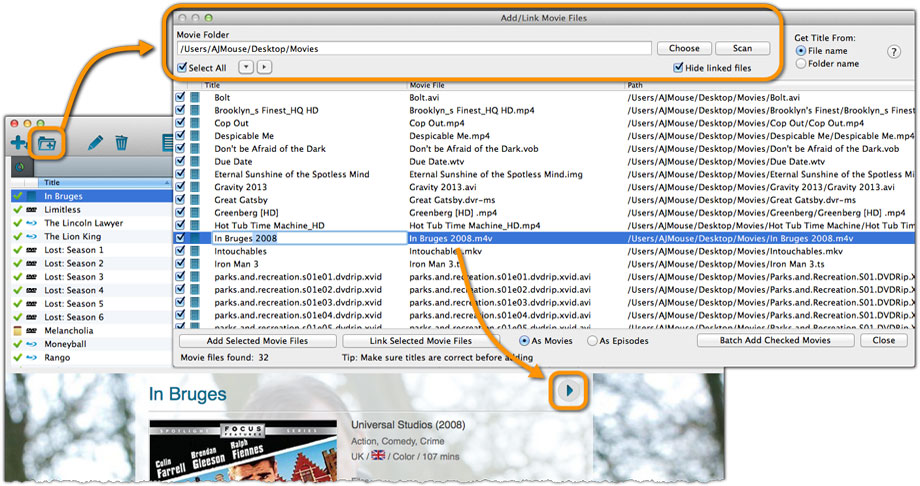Click the Blu-ray icon beside Rango

click(32, 357)
